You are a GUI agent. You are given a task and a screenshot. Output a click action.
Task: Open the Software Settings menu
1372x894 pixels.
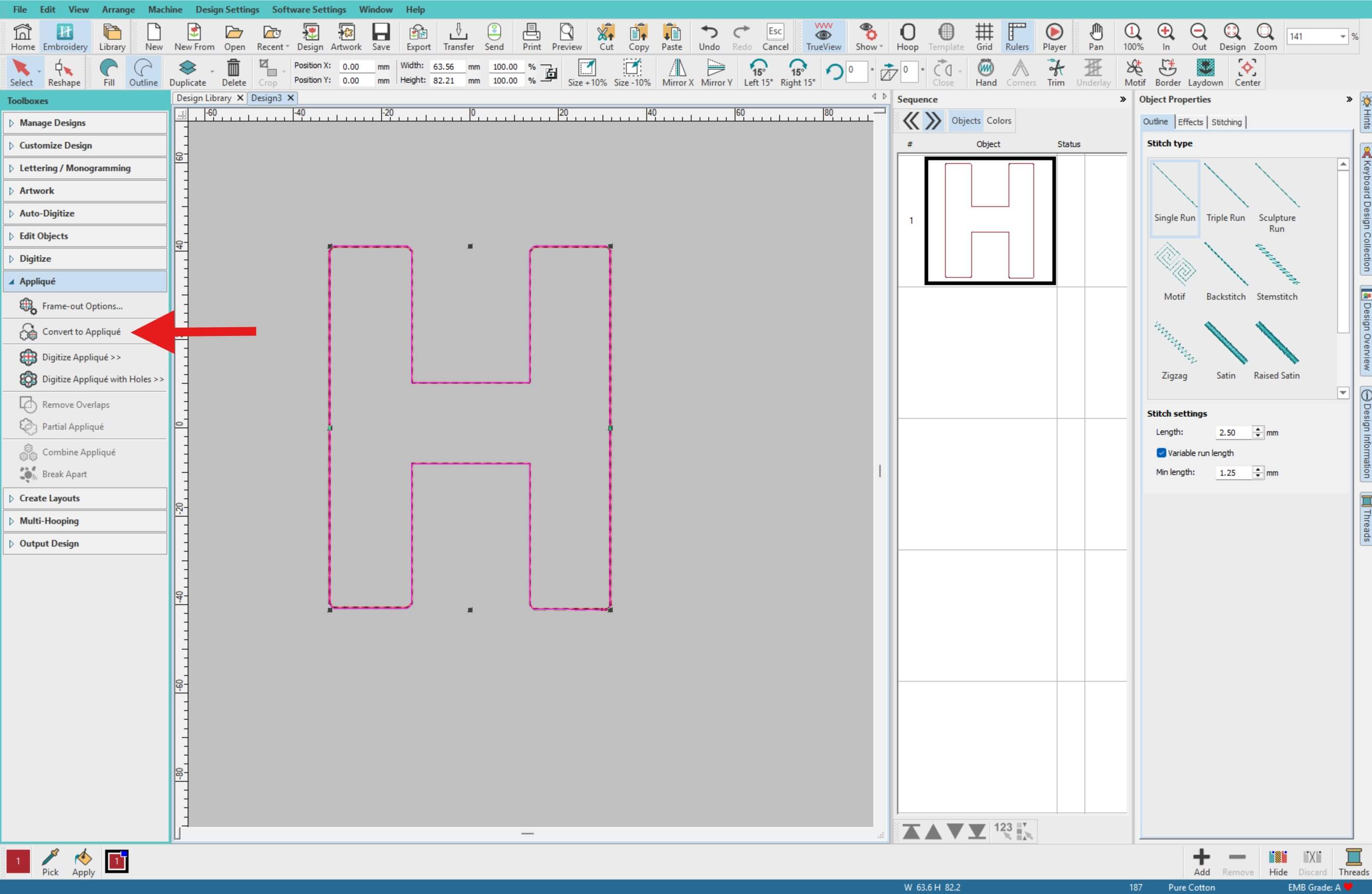point(309,9)
